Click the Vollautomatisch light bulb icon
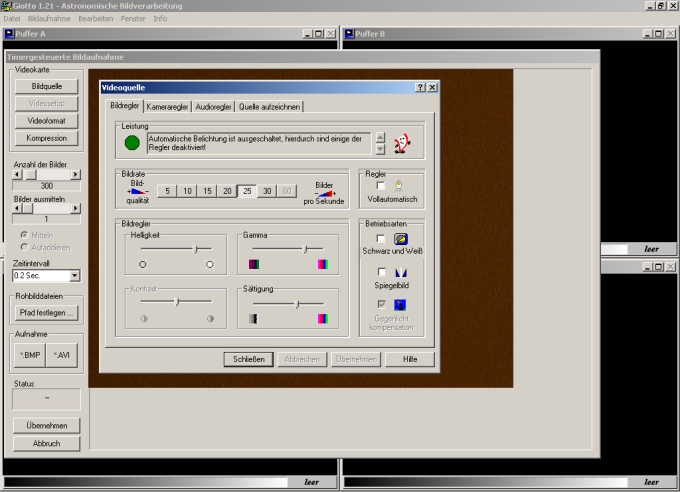680x492 pixels. pos(399,185)
